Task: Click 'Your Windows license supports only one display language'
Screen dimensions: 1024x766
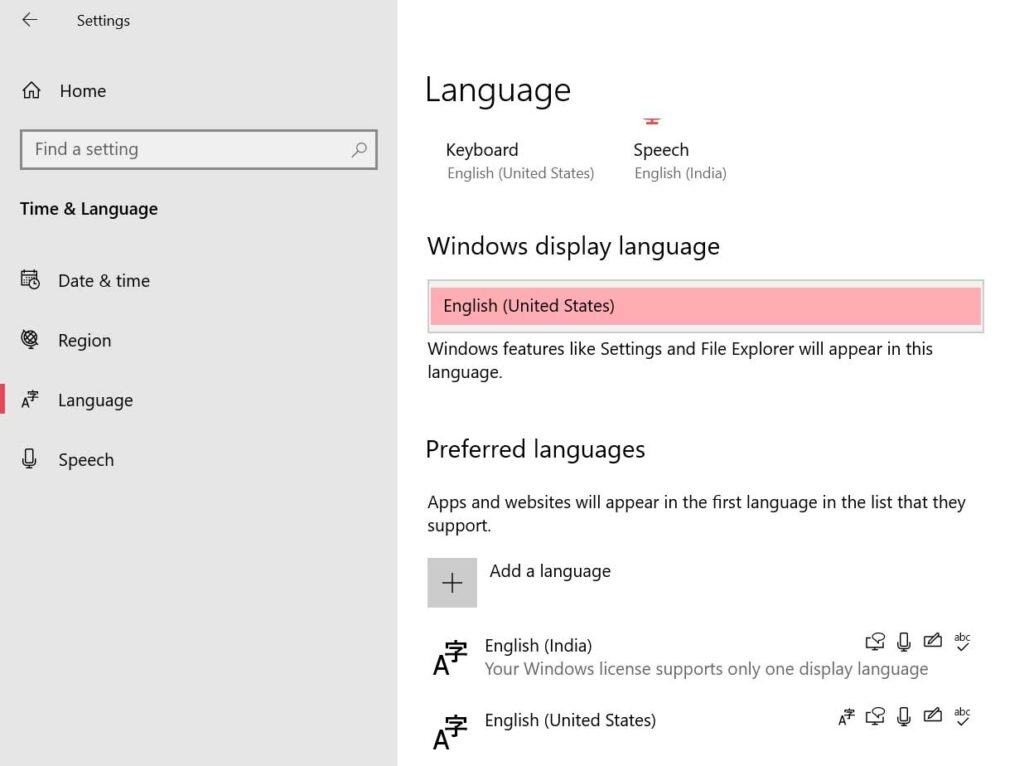Action: 706,669
